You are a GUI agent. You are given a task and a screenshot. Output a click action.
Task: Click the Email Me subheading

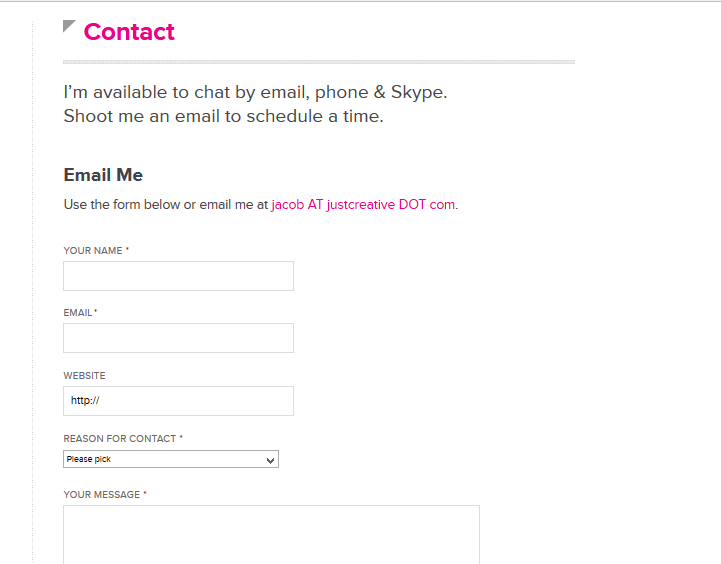pos(103,175)
